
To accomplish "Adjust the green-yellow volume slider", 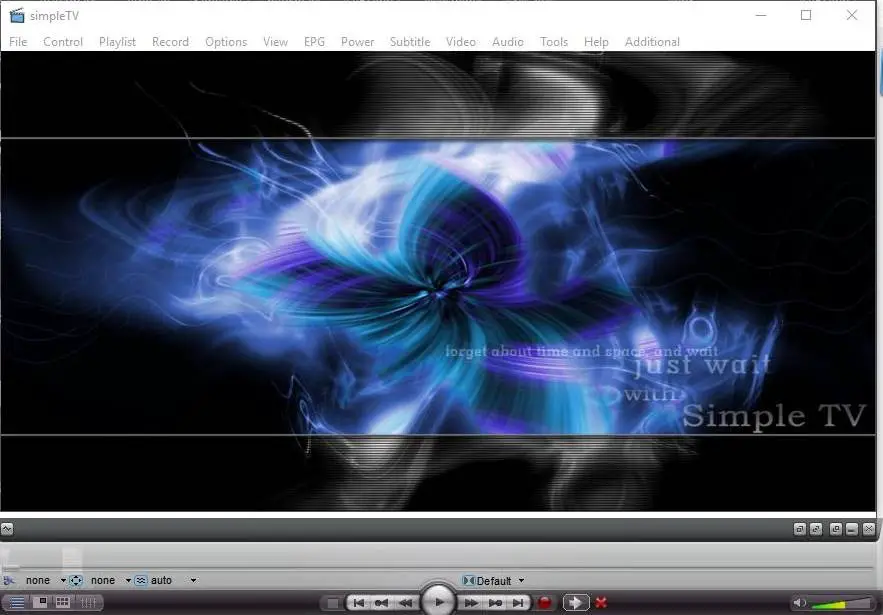I will click(841, 604).
